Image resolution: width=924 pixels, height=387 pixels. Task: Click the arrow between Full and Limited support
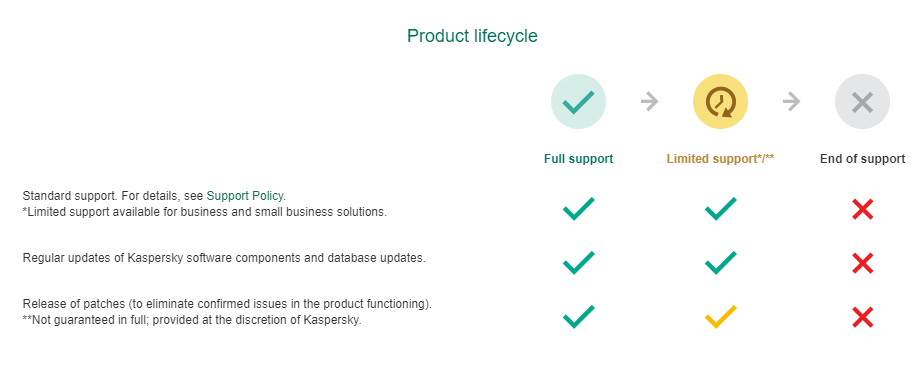[649, 101]
